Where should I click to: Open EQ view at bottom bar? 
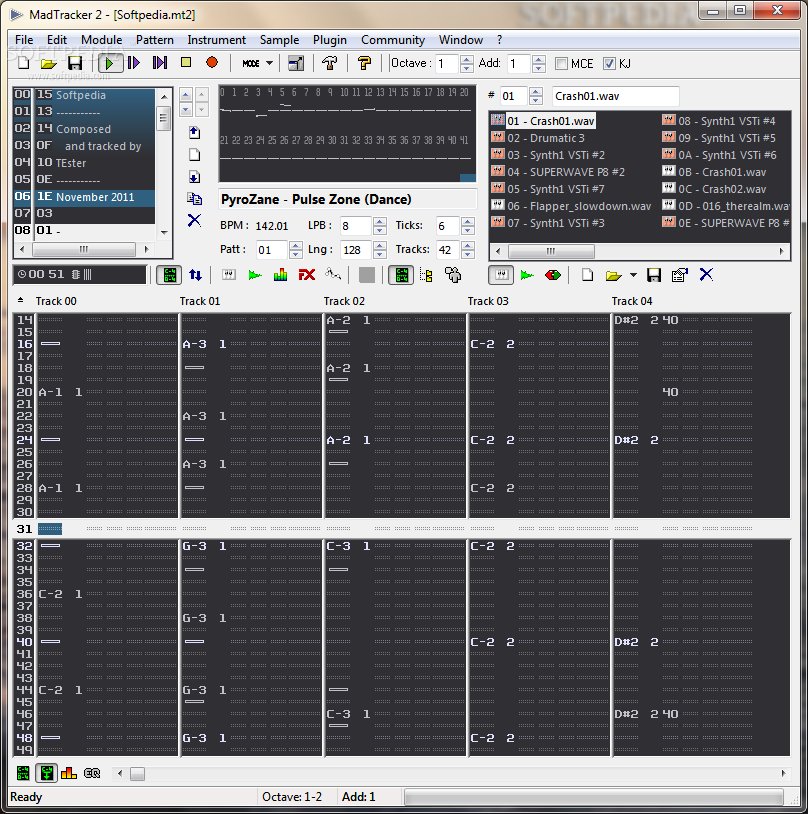point(92,774)
